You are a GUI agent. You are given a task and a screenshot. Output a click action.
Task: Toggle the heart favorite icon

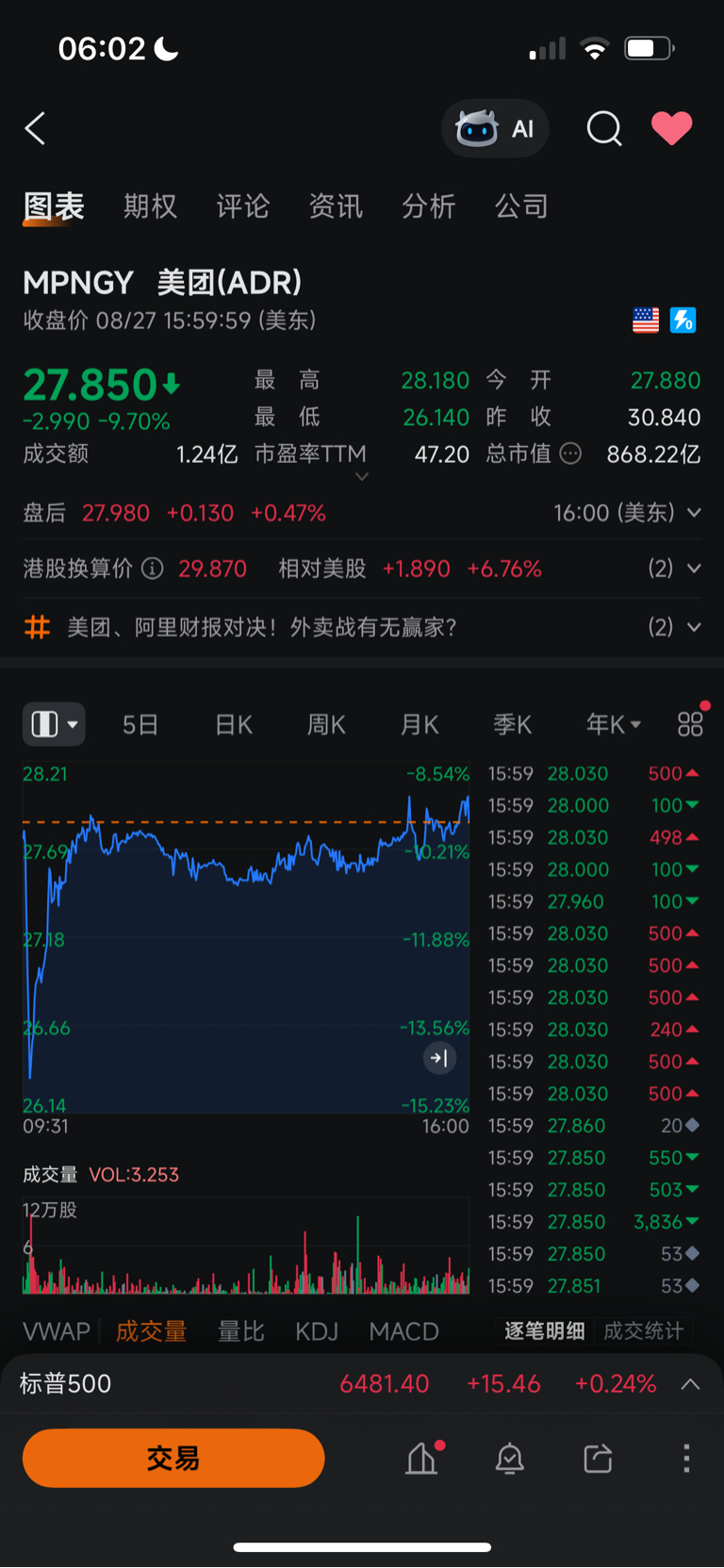pos(672,128)
